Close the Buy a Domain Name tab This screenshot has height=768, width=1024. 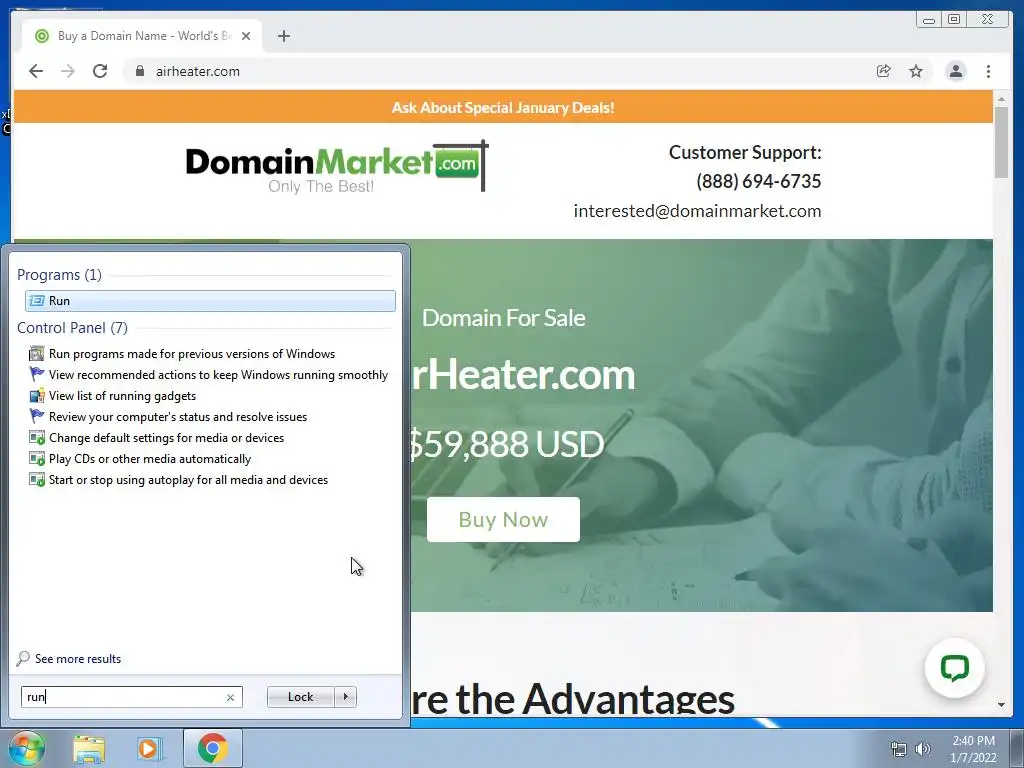(246, 36)
